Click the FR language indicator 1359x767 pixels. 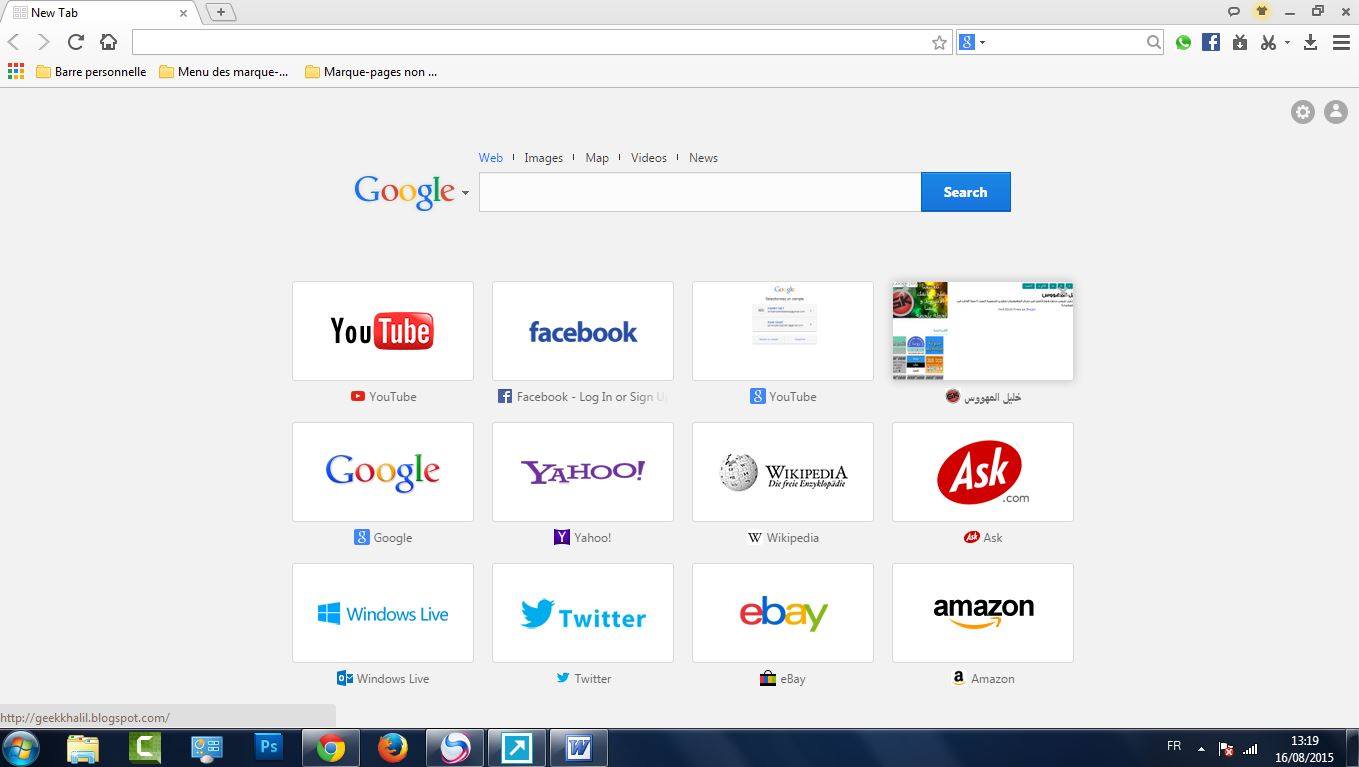(x=1174, y=746)
